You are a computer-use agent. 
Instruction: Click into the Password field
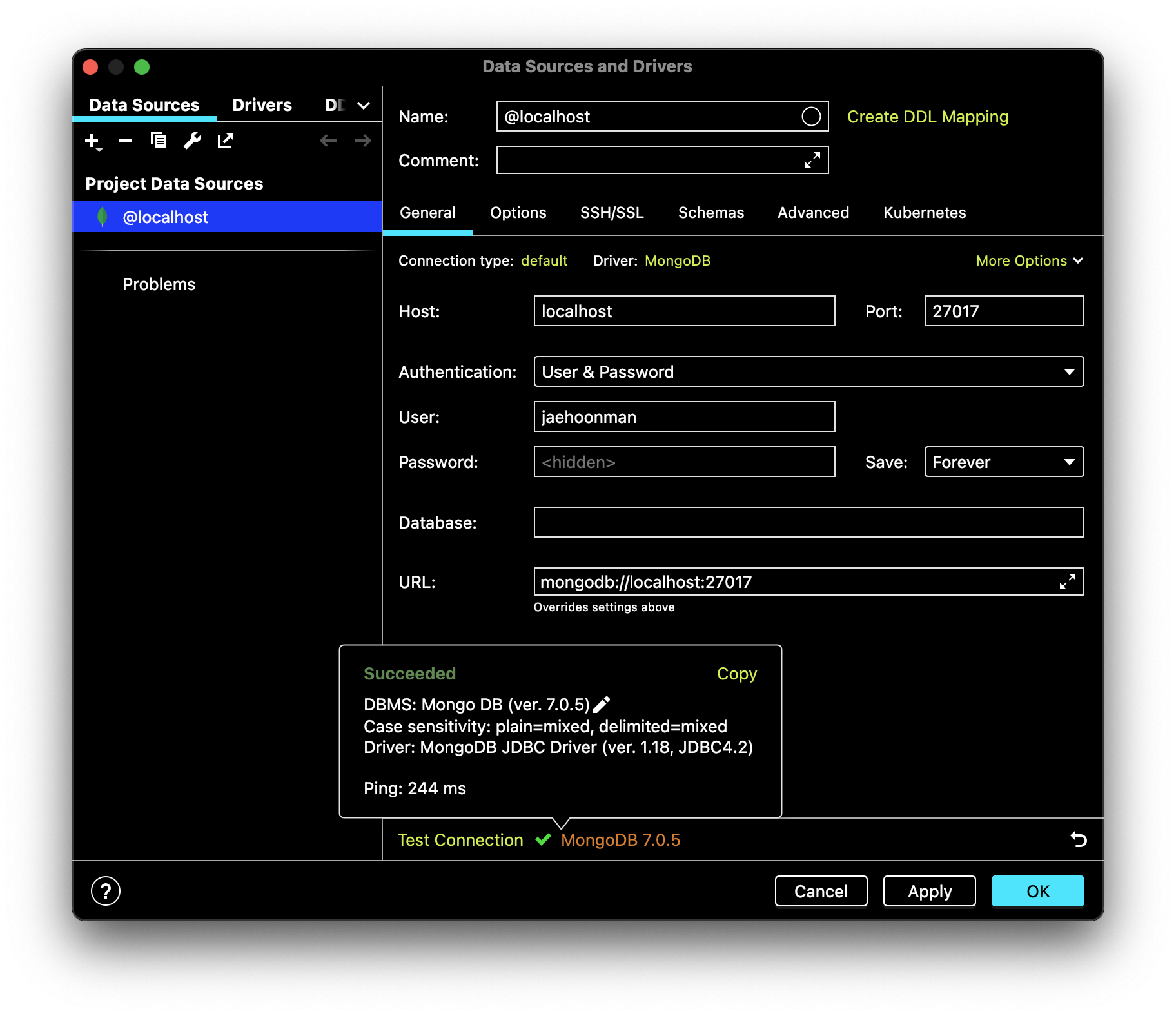point(684,462)
